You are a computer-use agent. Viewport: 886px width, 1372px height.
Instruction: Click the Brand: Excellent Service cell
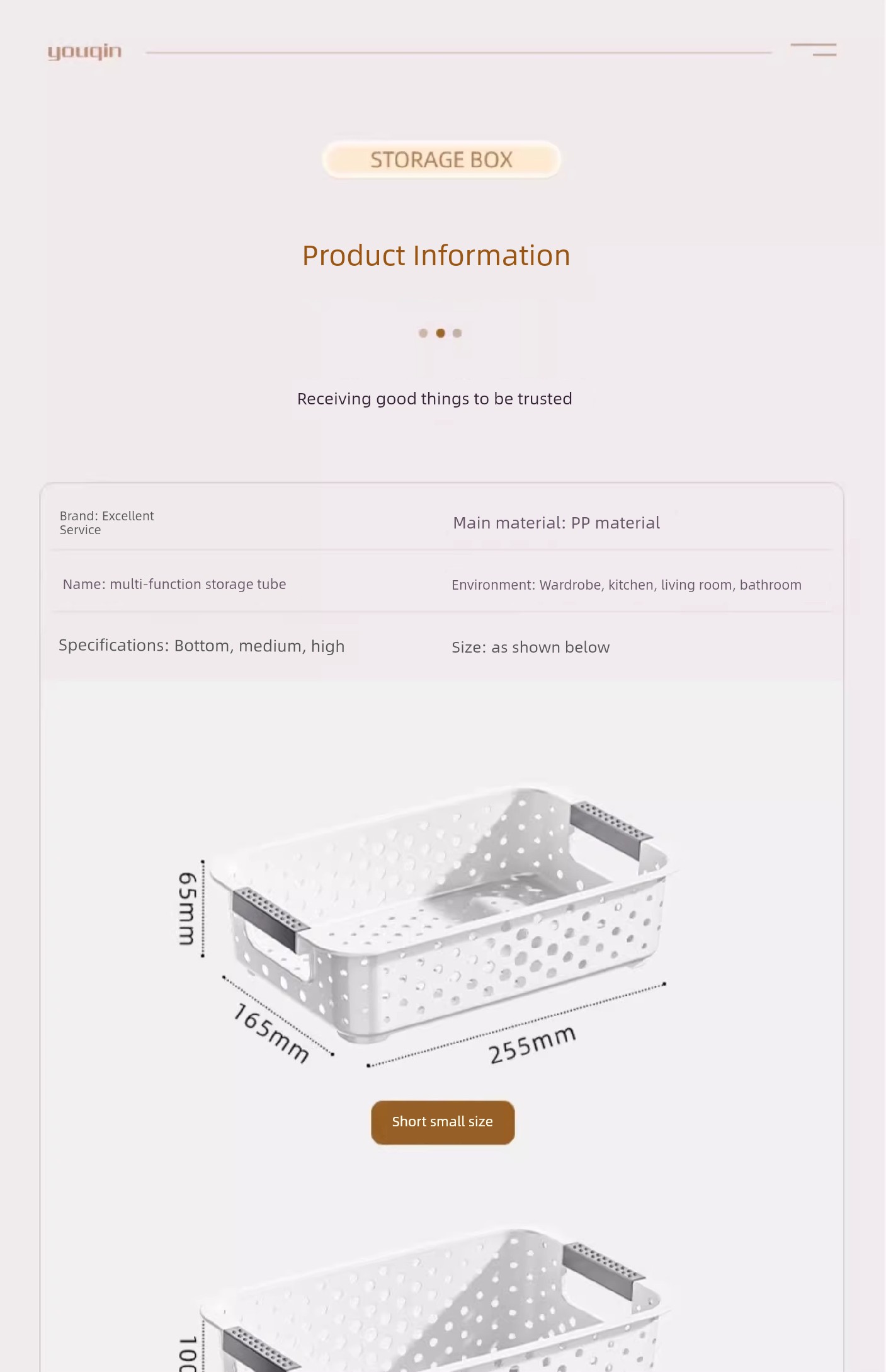point(106,523)
